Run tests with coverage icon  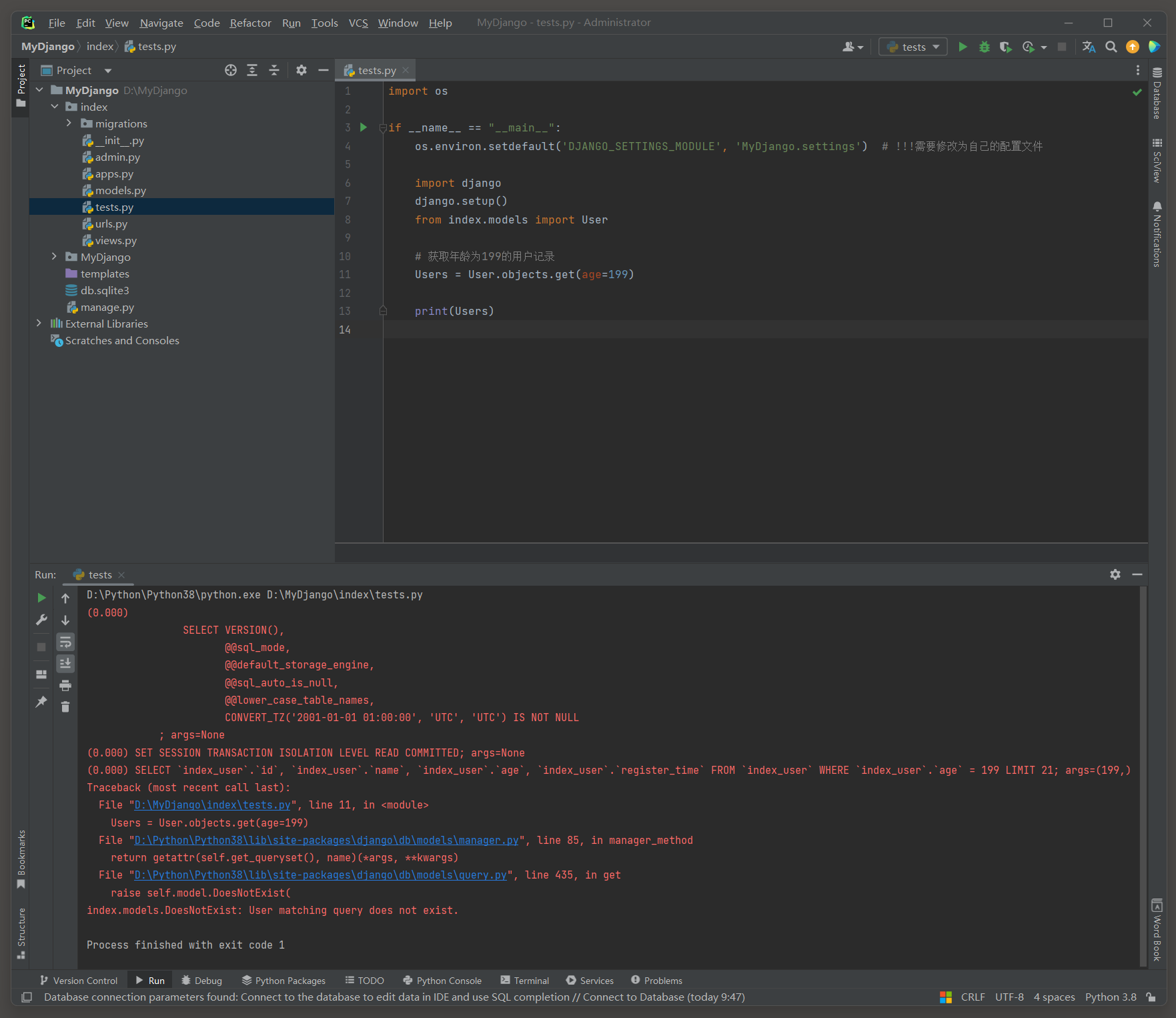pos(1005,47)
